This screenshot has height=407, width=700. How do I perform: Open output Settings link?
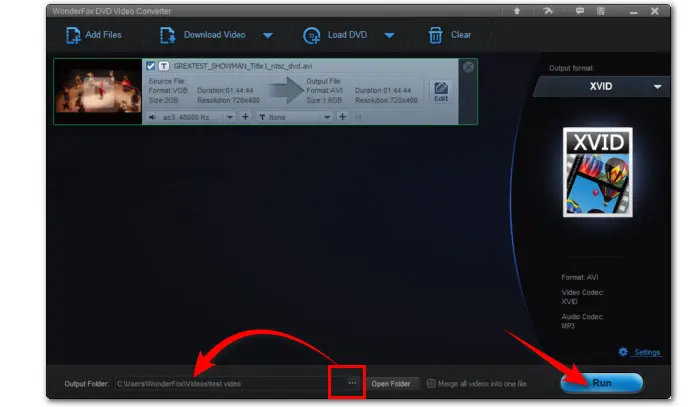tap(647, 352)
